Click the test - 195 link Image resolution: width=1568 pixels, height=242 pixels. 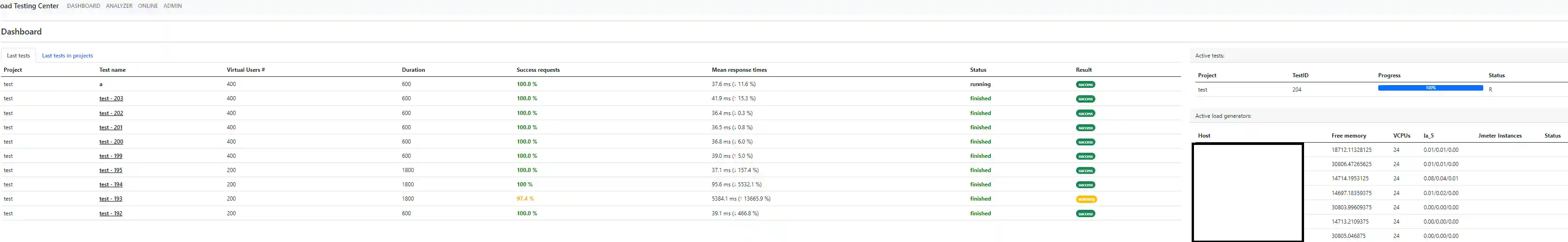(x=111, y=170)
